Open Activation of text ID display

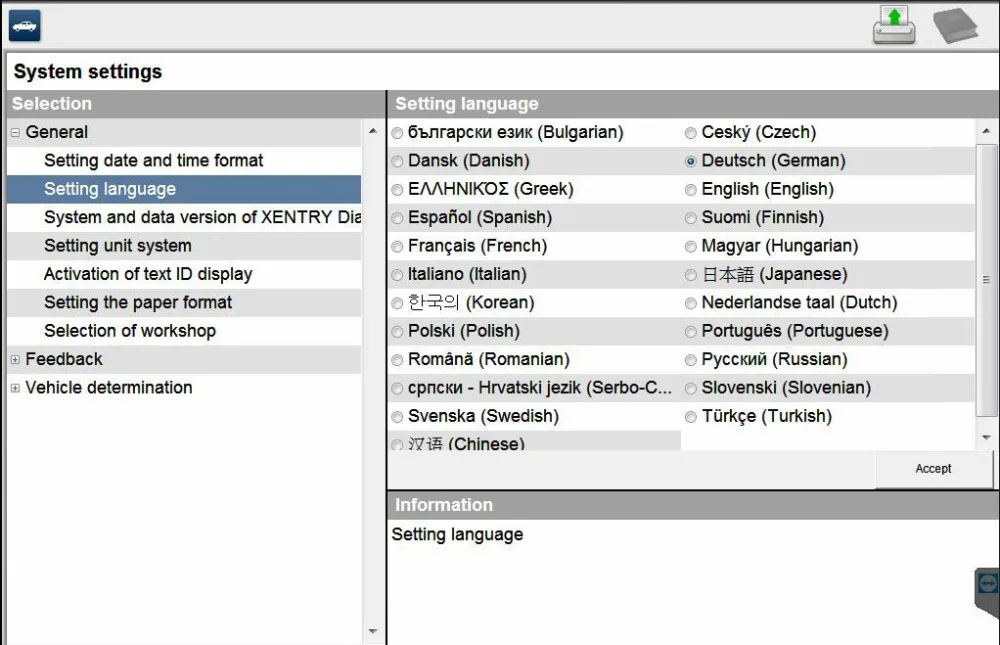click(148, 274)
